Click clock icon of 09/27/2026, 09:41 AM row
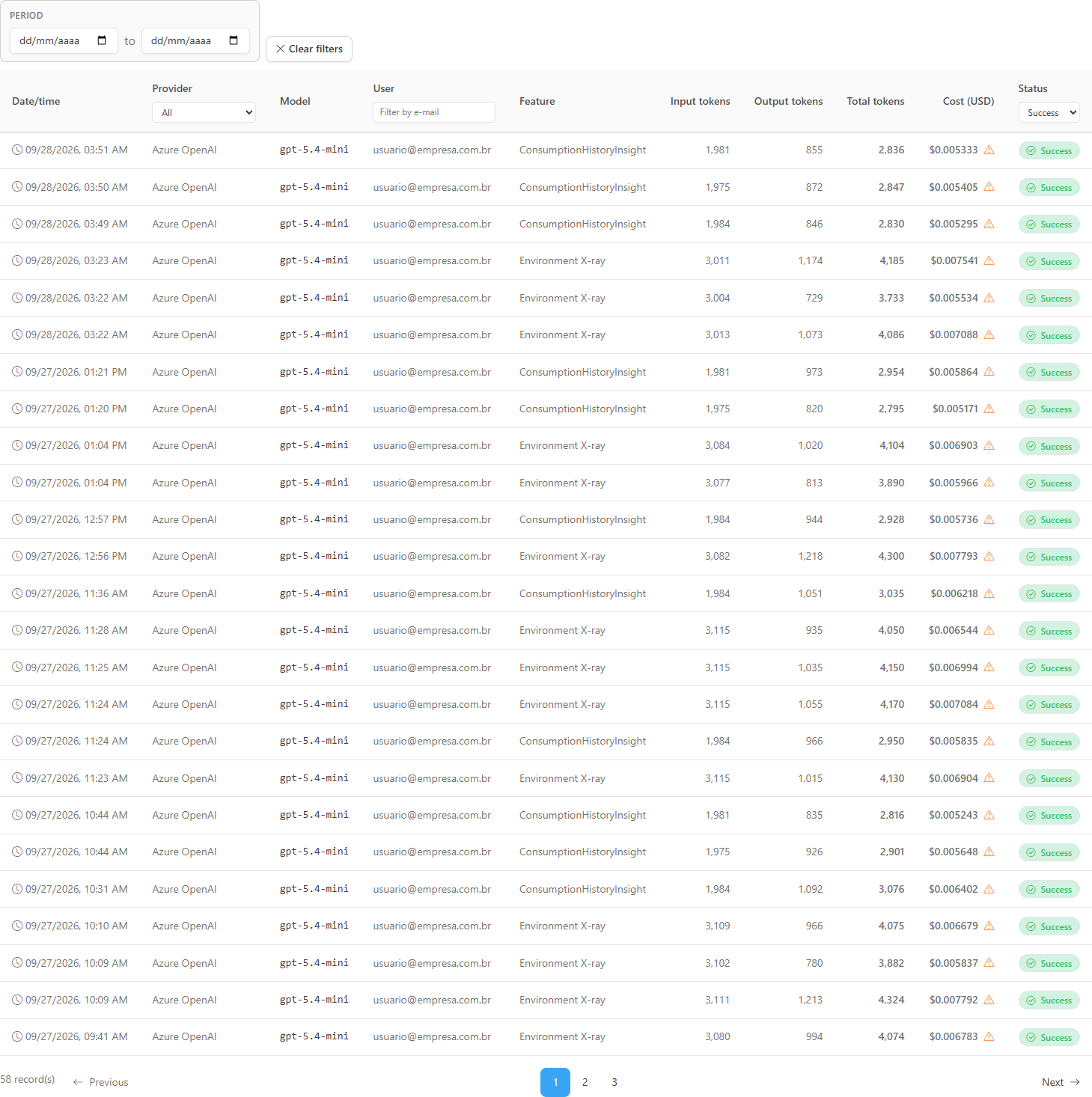 click(17, 1036)
